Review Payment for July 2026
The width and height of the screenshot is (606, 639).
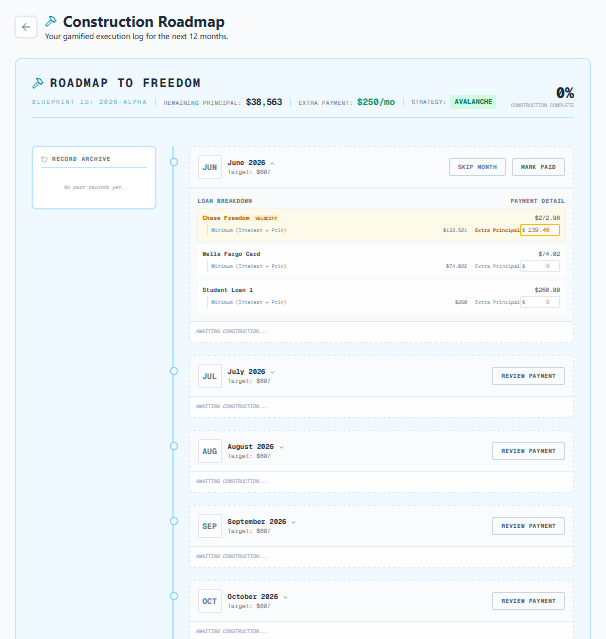point(528,376)
